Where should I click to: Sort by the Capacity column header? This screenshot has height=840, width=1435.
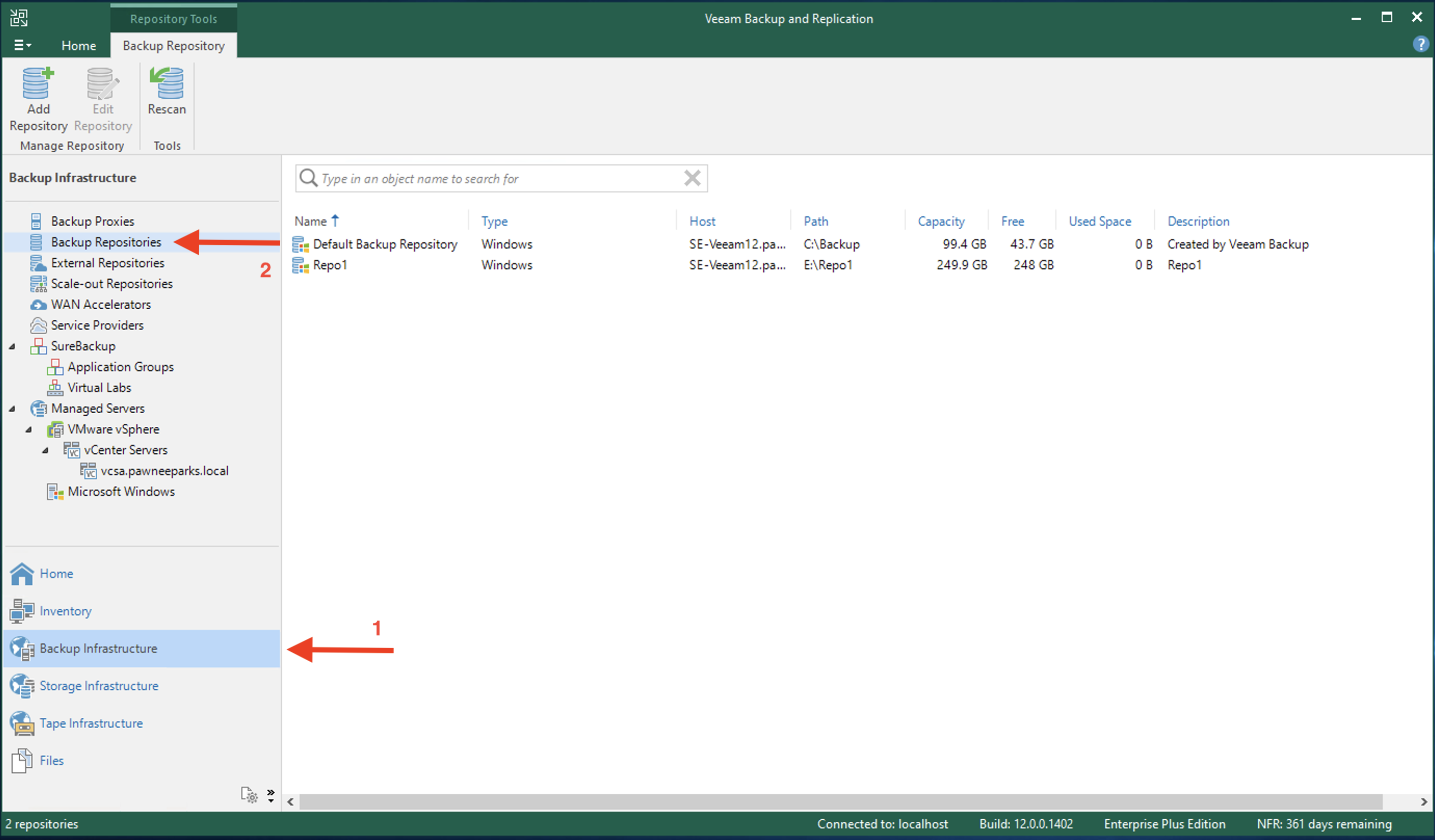941,221
